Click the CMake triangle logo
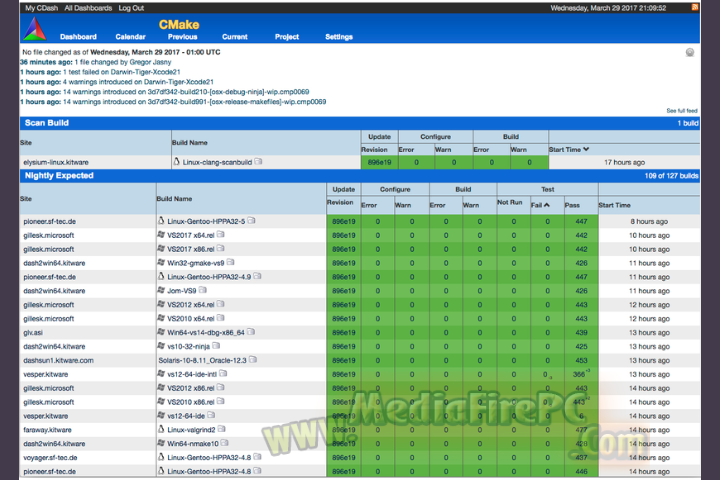Viewport: 720px width, 480px height. [35, 28]
